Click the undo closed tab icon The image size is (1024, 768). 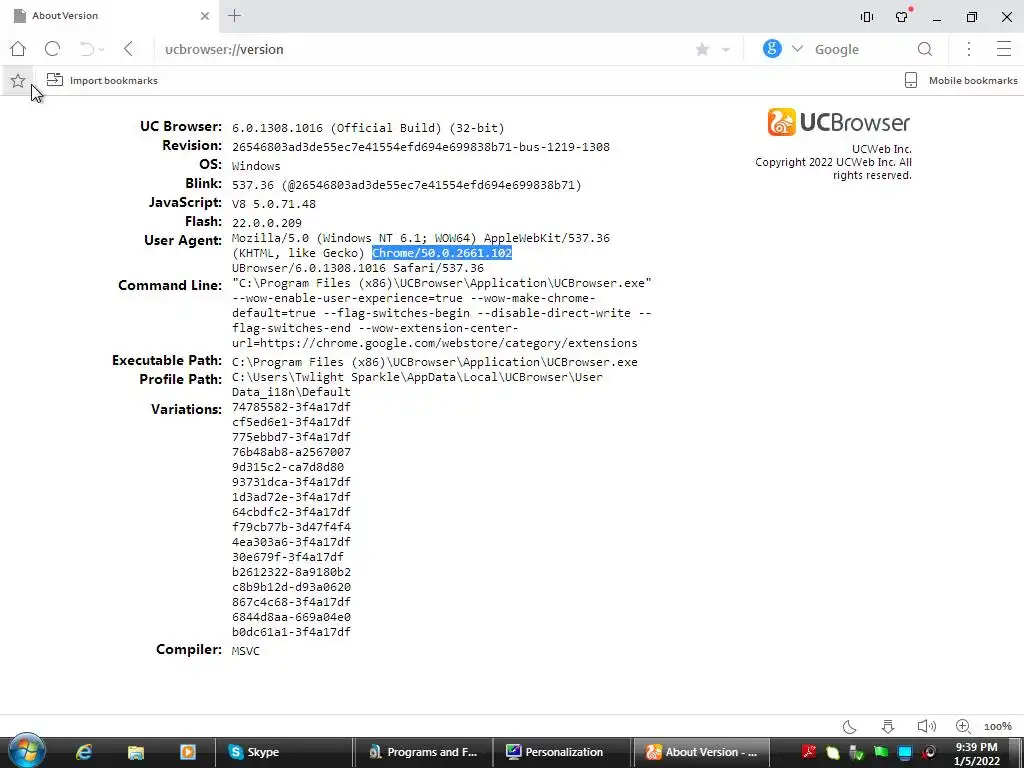86,49
